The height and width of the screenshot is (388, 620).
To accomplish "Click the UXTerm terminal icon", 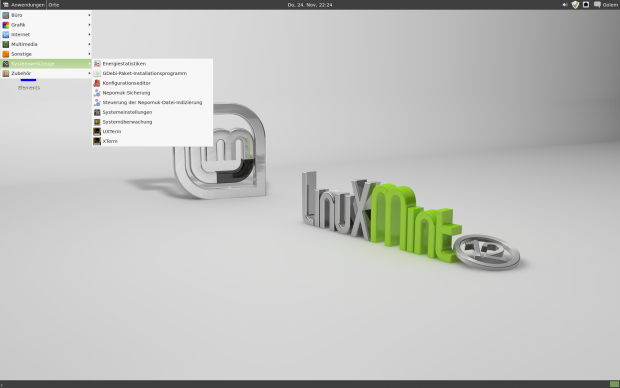I will coord(97,131).
